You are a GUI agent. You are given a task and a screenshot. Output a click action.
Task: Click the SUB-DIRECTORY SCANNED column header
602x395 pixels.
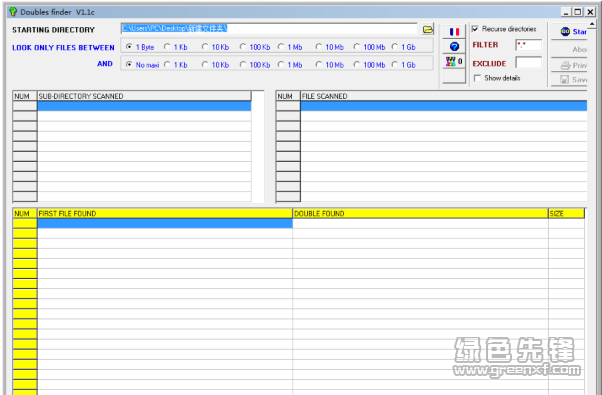[144, 96]
